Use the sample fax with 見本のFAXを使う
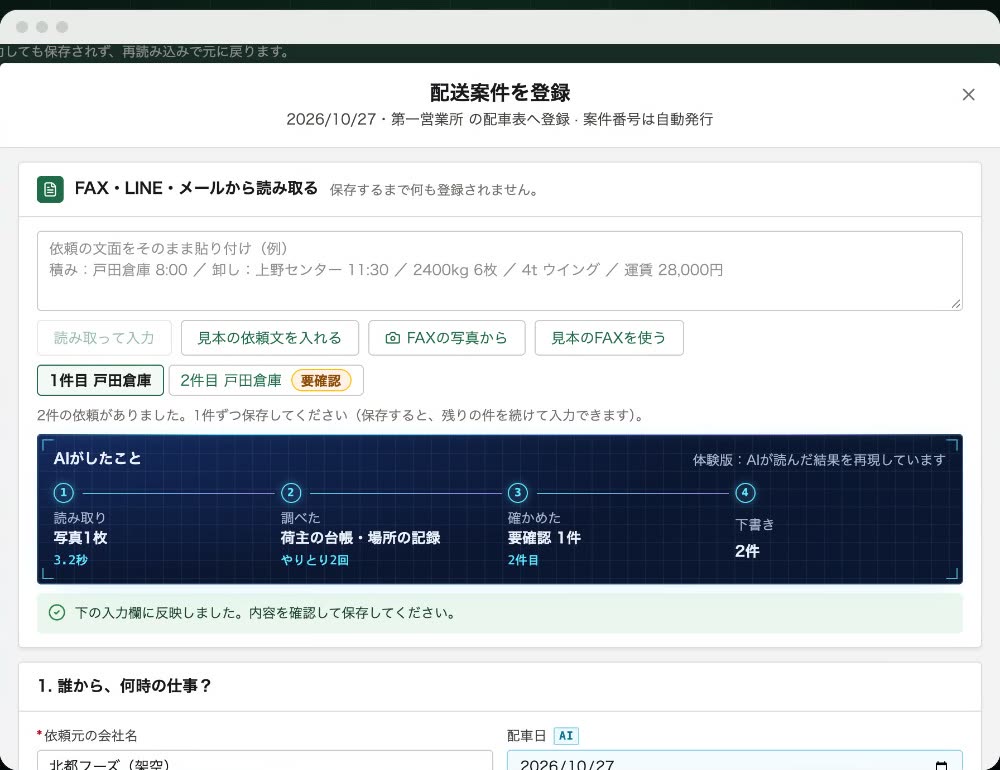Viewport: 1000px width, 770px height. (x=608, y=337)
